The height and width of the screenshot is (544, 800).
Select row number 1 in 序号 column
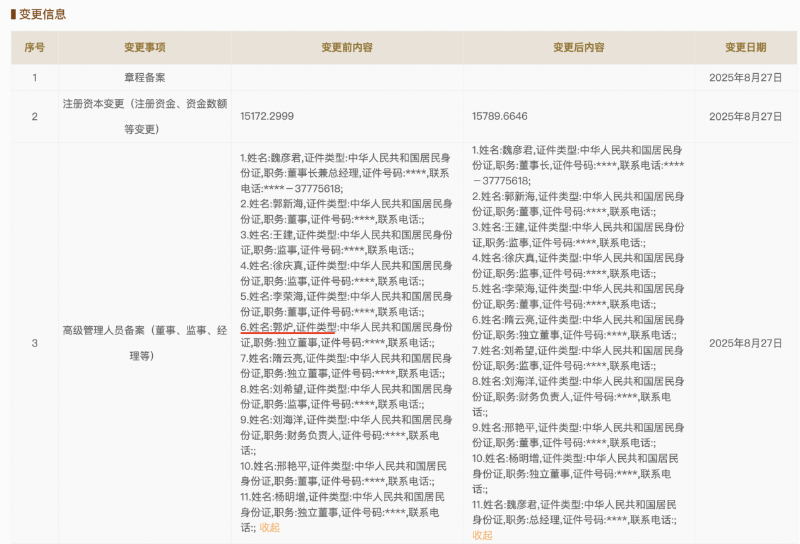pos(35,77)
